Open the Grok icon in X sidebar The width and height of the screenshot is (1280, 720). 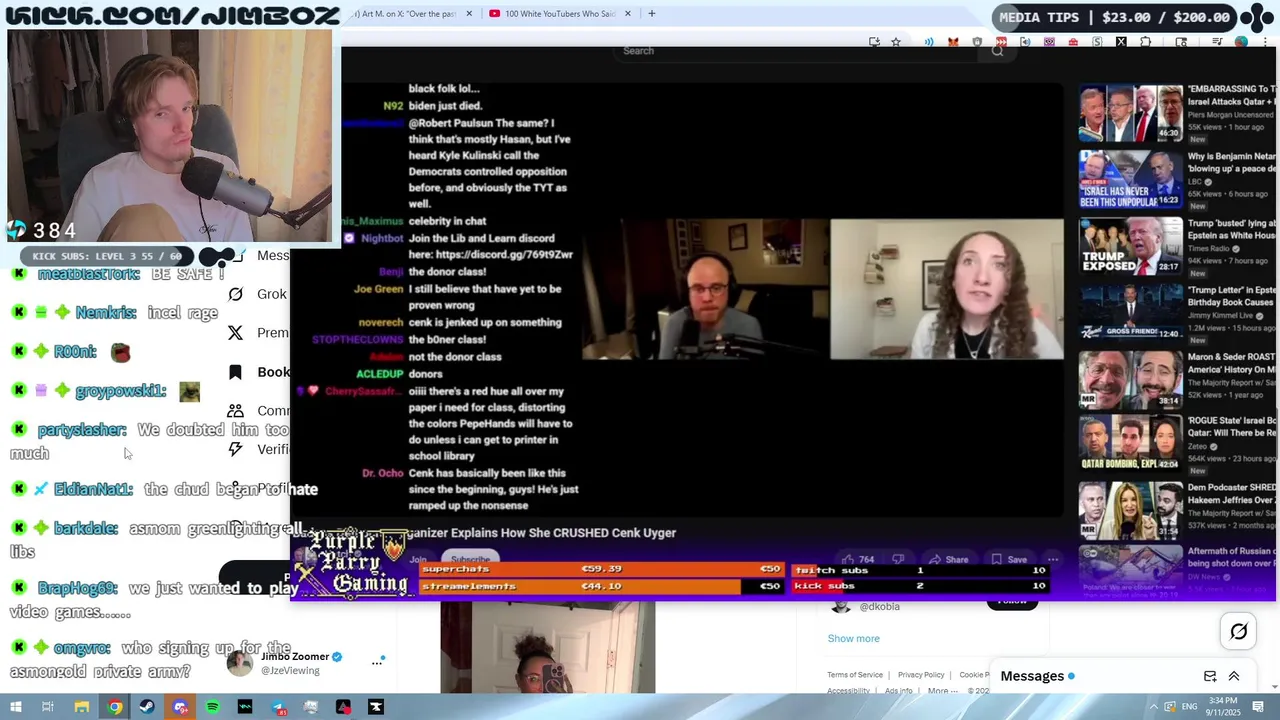pyautogui.click(x=236, y=294)
